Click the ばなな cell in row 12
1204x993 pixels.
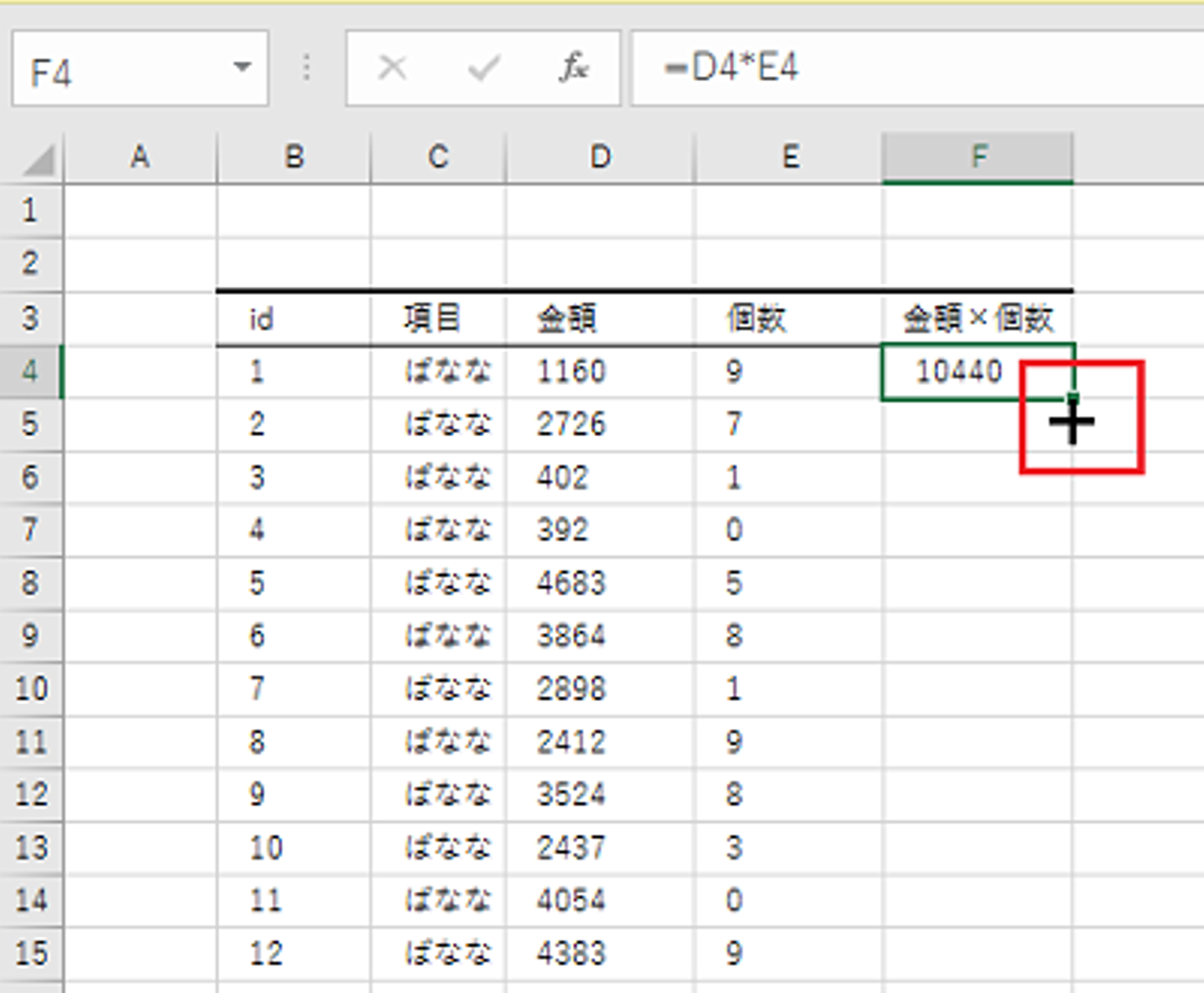[438, 795]
